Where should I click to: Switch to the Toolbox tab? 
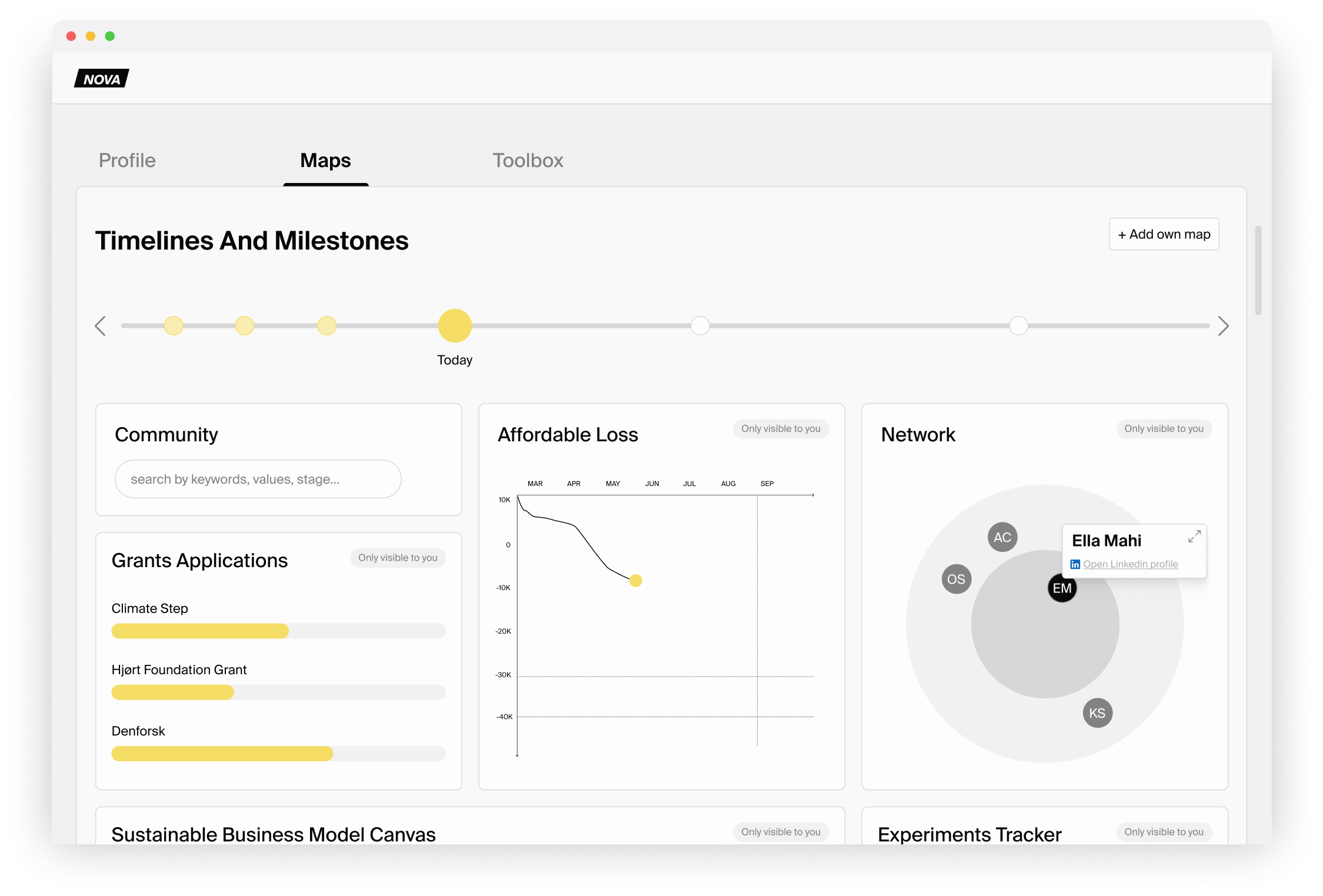click(528, 160)
